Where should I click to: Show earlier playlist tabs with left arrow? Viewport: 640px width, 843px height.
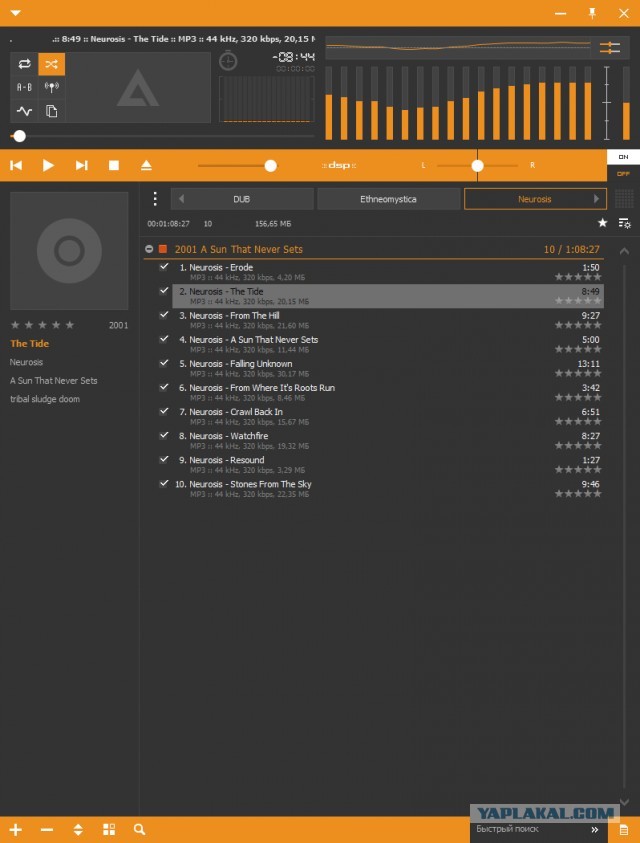coord(181,199)
